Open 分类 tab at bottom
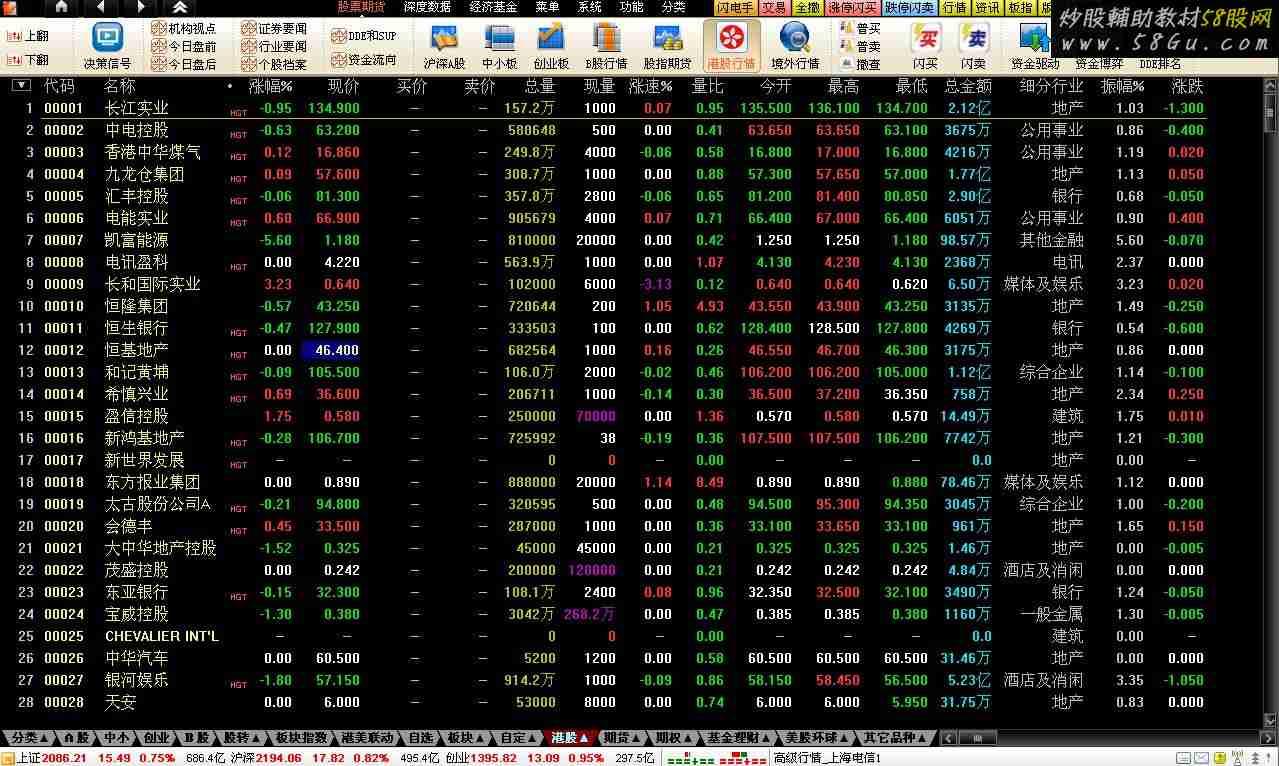This screenshot has height=766, width=1279. 28,738
